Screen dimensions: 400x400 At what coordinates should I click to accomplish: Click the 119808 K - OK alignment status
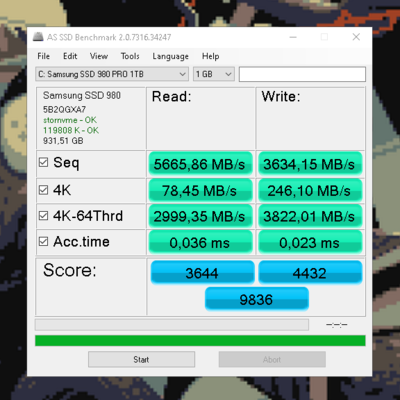click(71, 130)
